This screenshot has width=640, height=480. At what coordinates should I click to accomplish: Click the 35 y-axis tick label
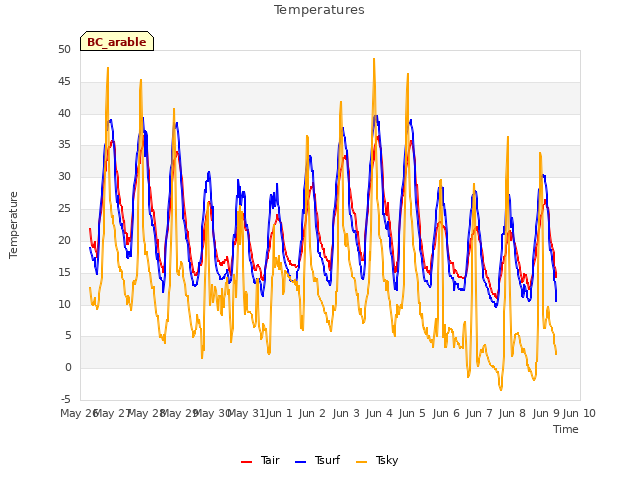64,145
